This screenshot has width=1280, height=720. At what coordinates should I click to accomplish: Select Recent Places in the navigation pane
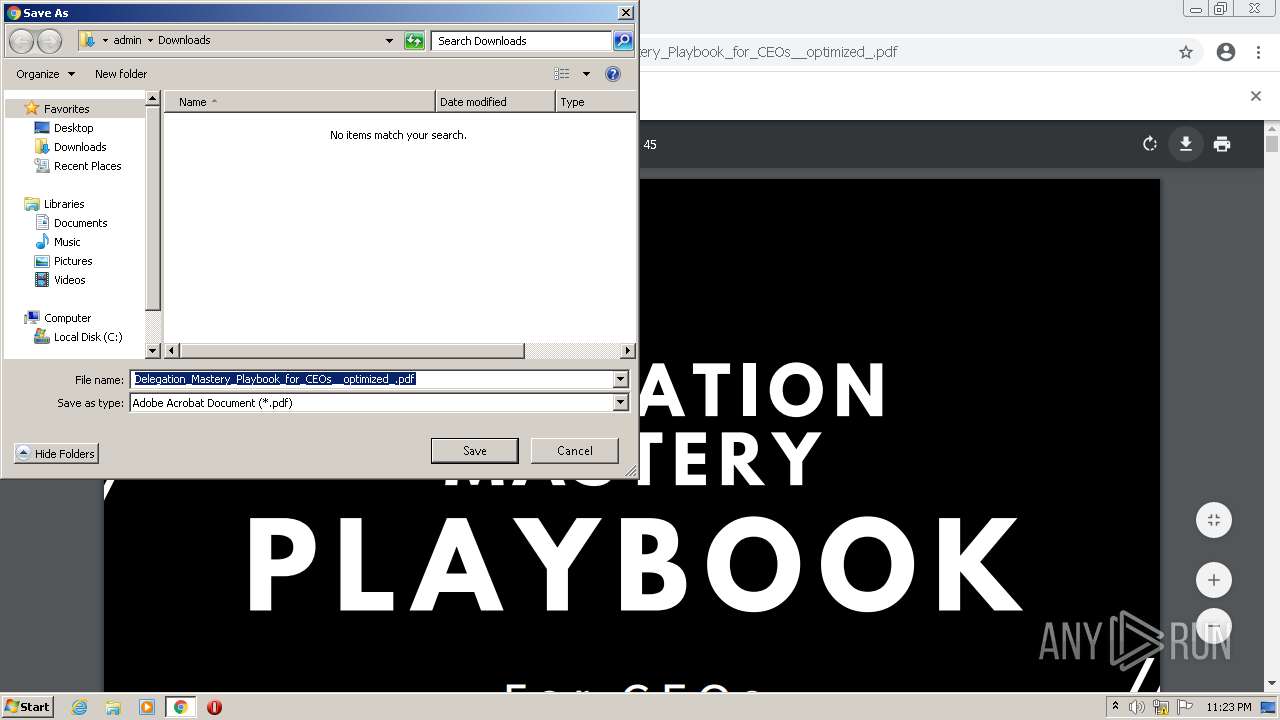(87, 166)
